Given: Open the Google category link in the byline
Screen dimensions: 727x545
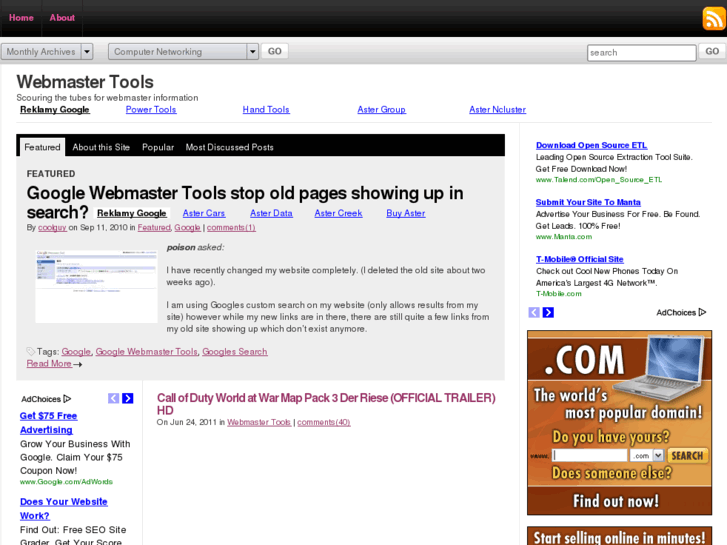Looking at the screenshot, I should [x=187, y=227].
